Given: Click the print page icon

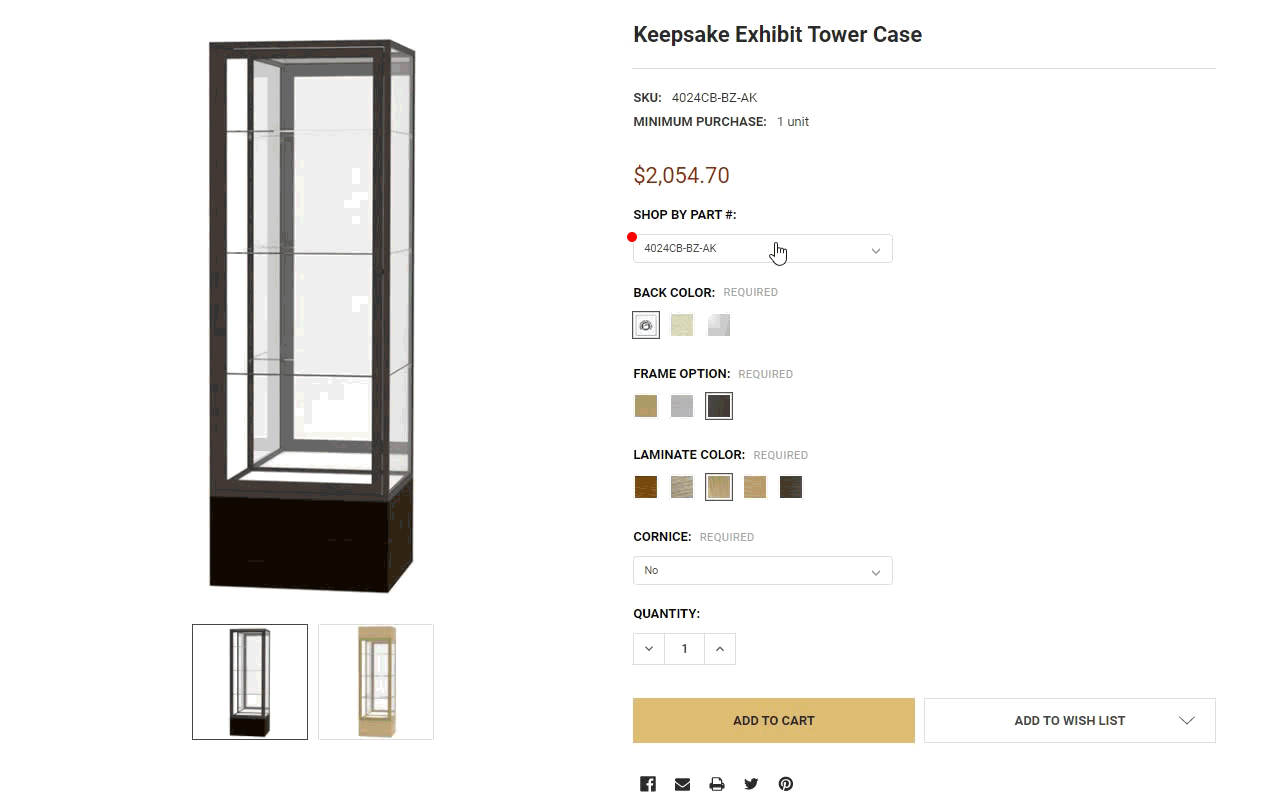Looking at the screenshot, I should click(x=717, y=784).
